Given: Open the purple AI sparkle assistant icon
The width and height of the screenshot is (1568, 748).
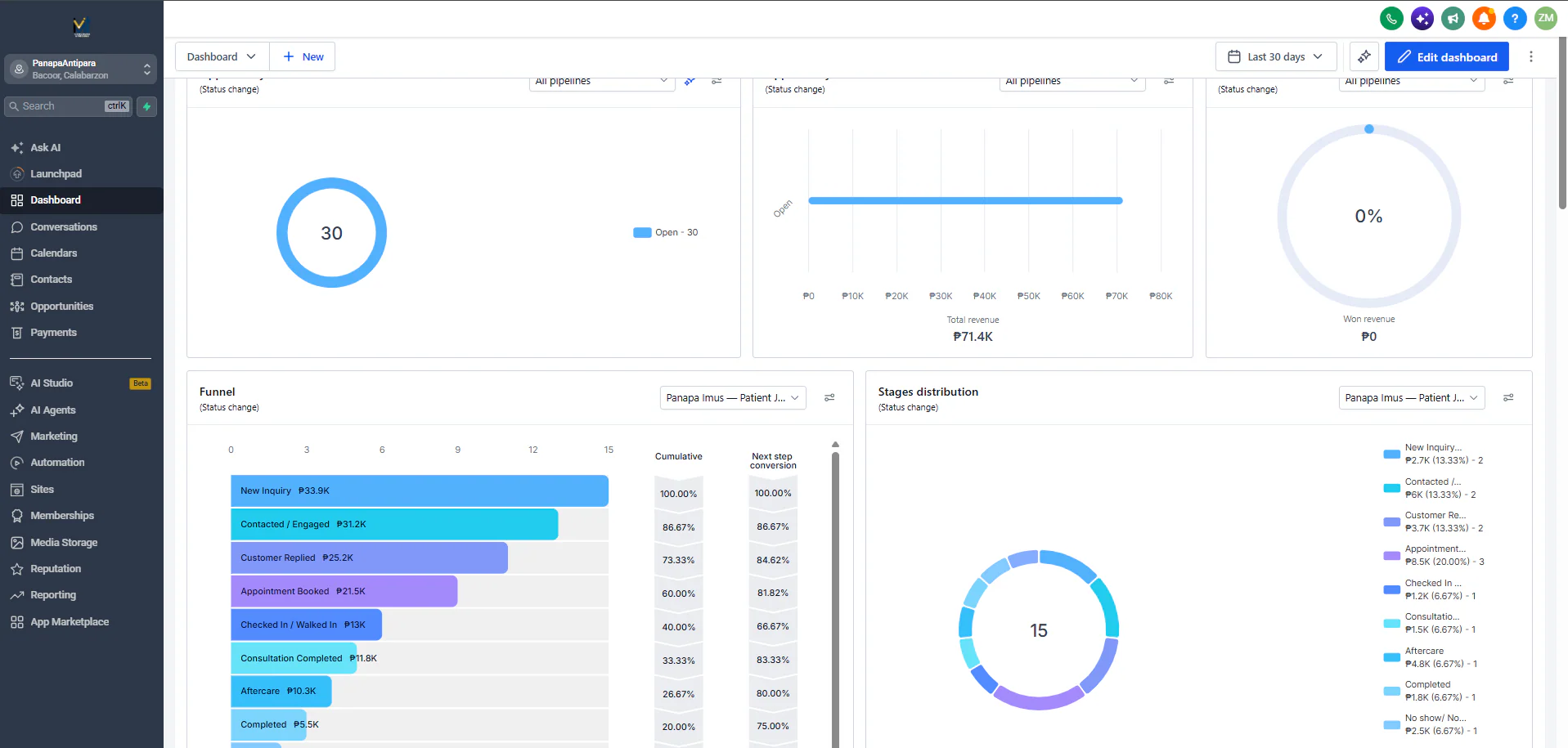Looking at the screenshot, I should pyautogui.click(x=1422, y=18).
